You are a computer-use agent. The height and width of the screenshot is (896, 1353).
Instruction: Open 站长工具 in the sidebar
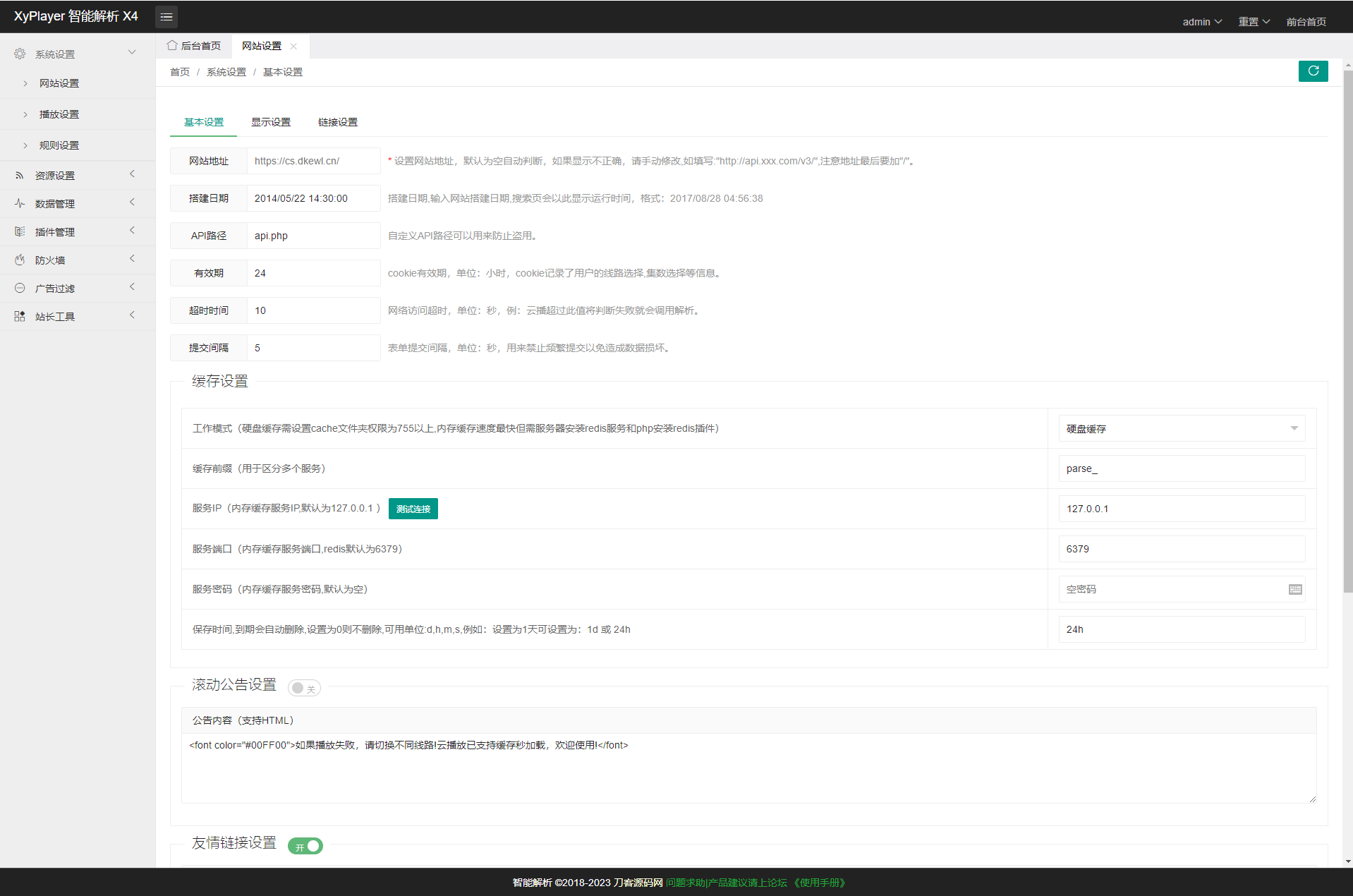tap(19, 316)
